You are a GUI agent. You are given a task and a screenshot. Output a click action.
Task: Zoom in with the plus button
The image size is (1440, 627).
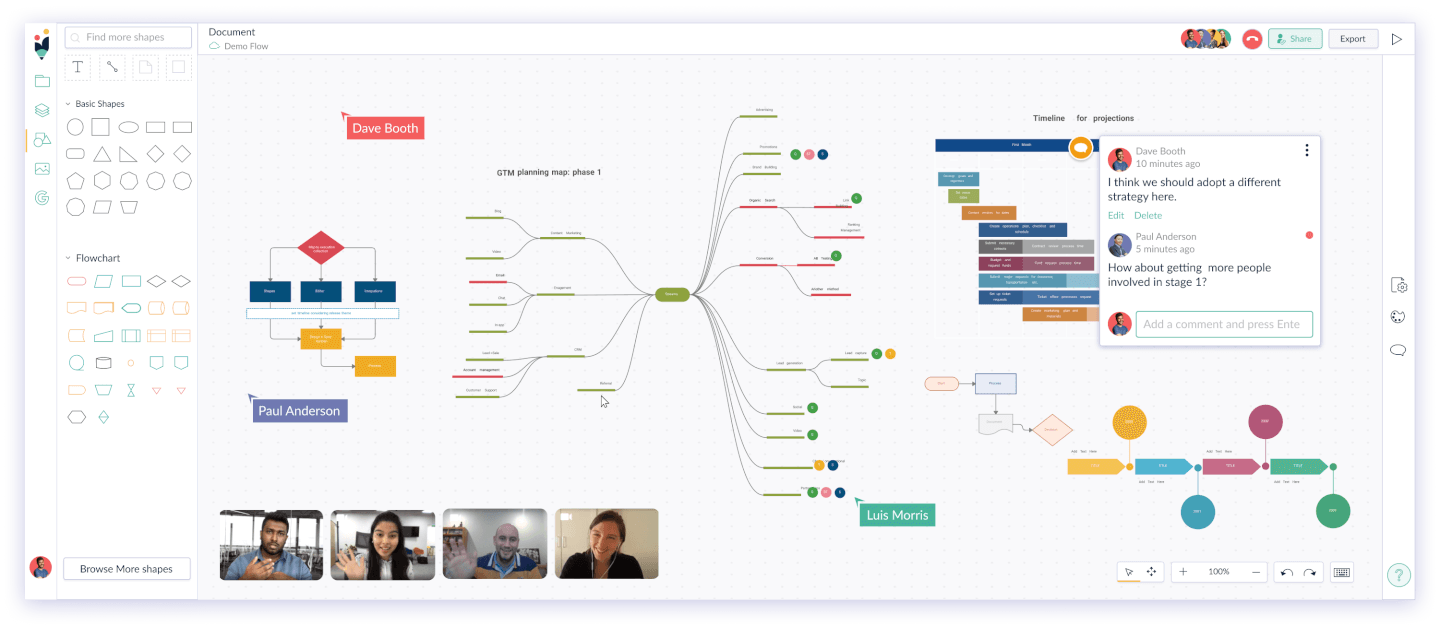pos(1183,572)
